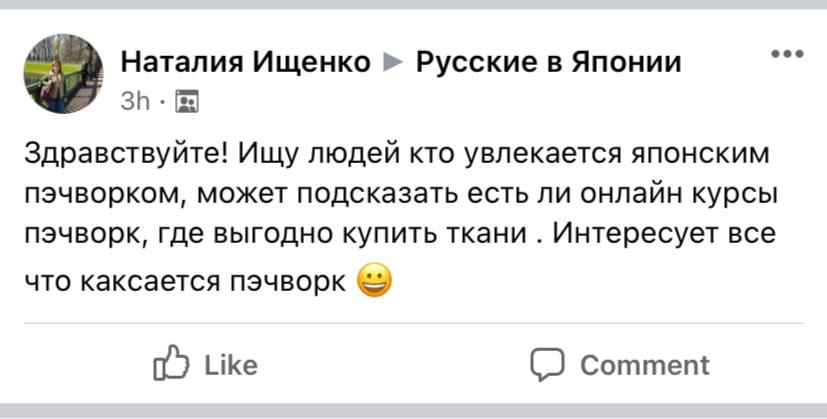Click the word ткани in the post
This screenshot has height=419, width=827.
click(x=497, y=237)
